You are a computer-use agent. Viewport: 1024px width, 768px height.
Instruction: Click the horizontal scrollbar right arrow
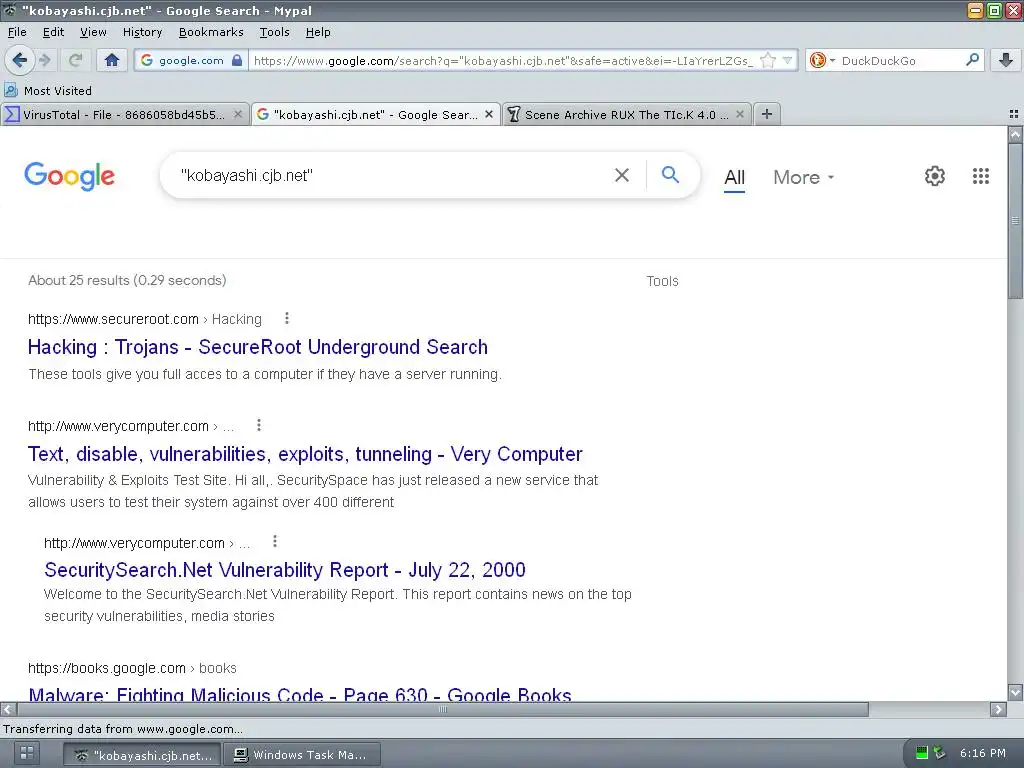pyautogui.click(x=998, y=709)
